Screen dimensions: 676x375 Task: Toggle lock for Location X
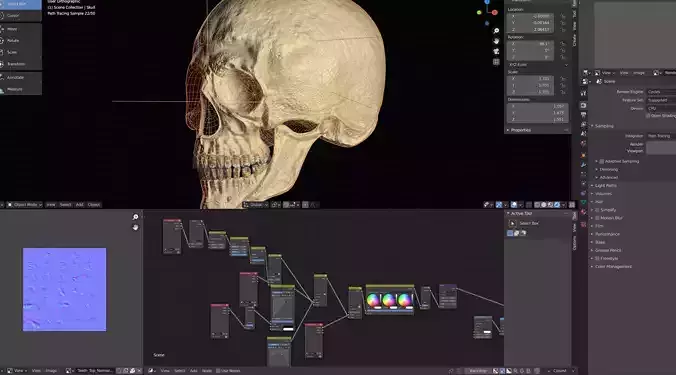coord(563,16)
